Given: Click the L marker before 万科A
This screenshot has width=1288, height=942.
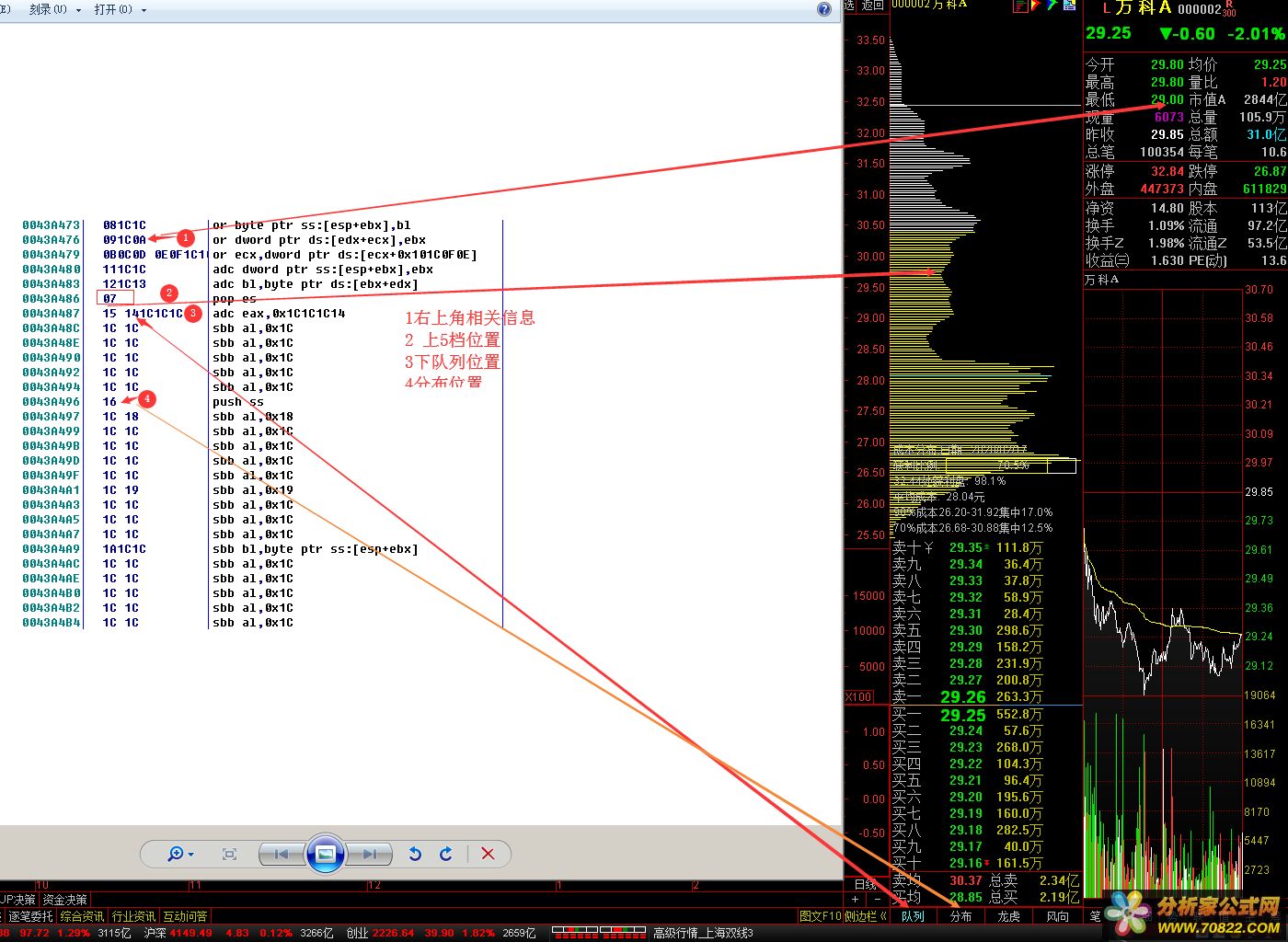Looking at the screenshot, I should click(1106, 8).
